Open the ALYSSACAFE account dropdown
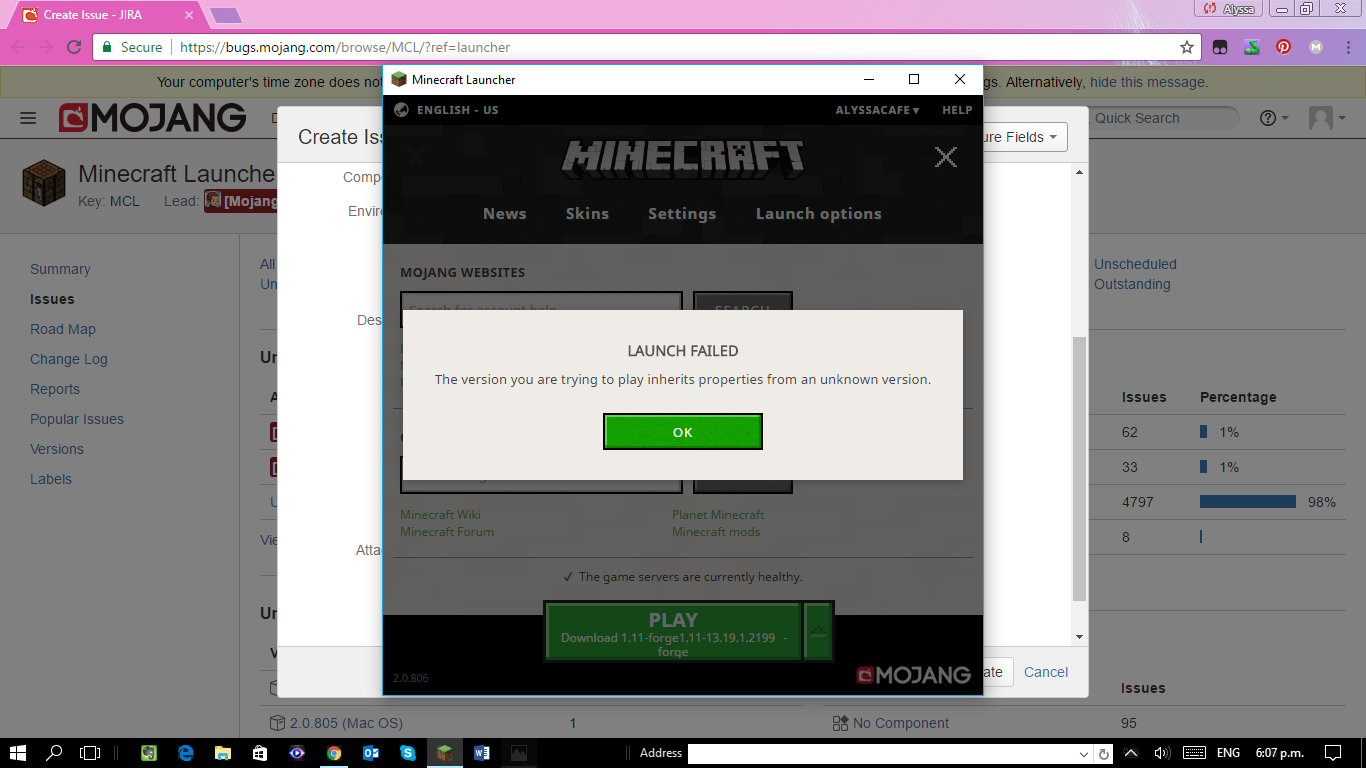The width and height of the screenshot is (1366, 768). 877,110
